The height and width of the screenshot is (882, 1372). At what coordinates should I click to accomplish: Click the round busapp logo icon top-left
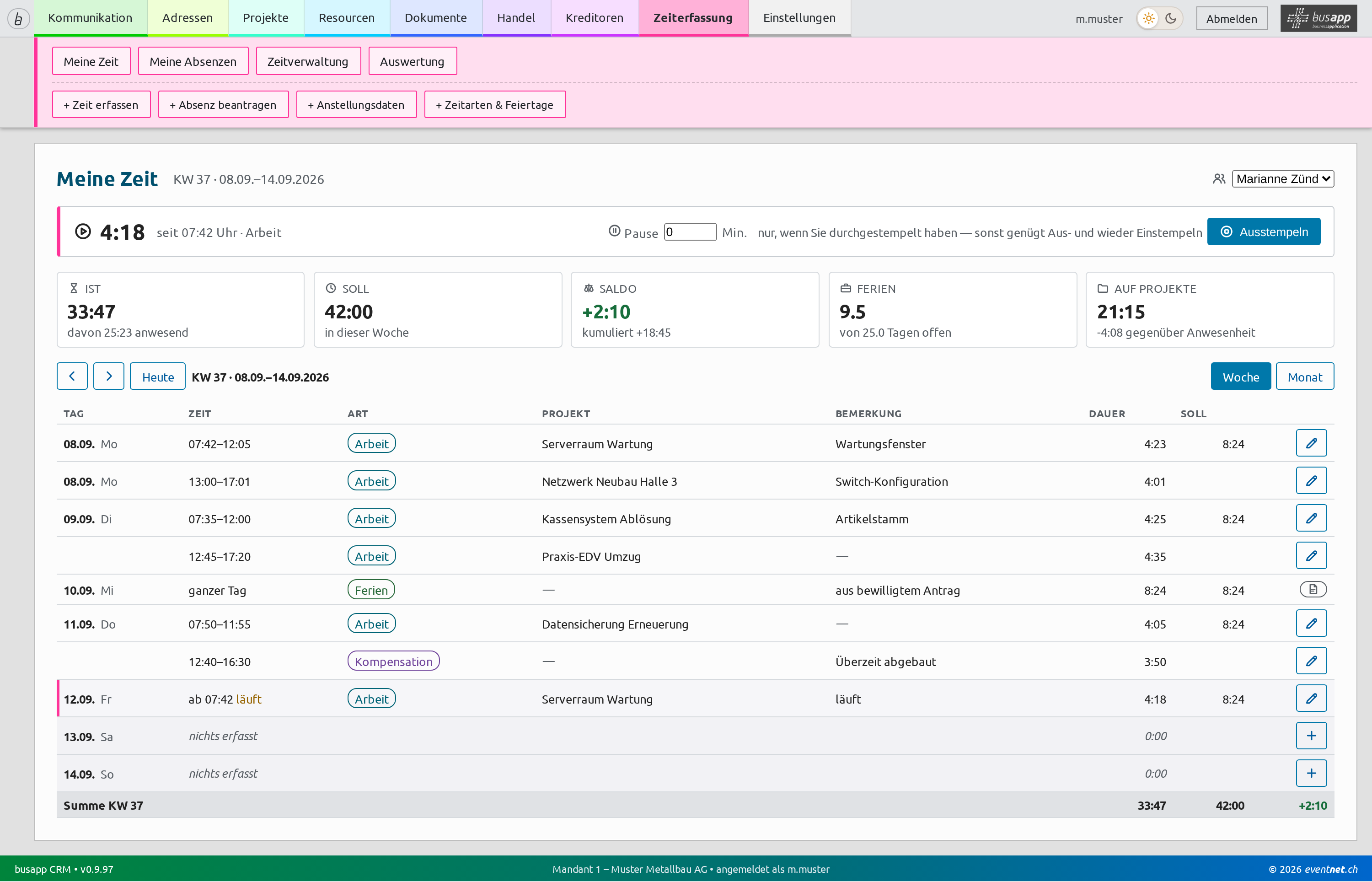18,18
